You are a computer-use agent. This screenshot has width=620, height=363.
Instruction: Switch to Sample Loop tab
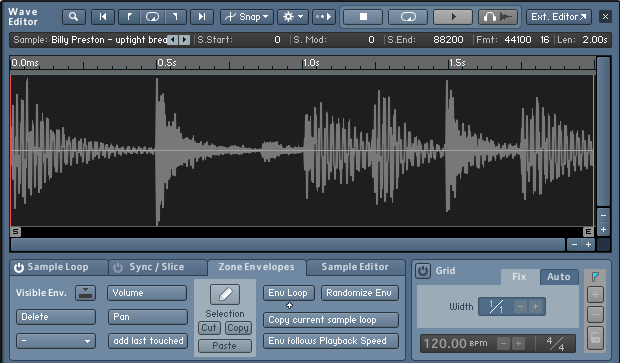59,267
